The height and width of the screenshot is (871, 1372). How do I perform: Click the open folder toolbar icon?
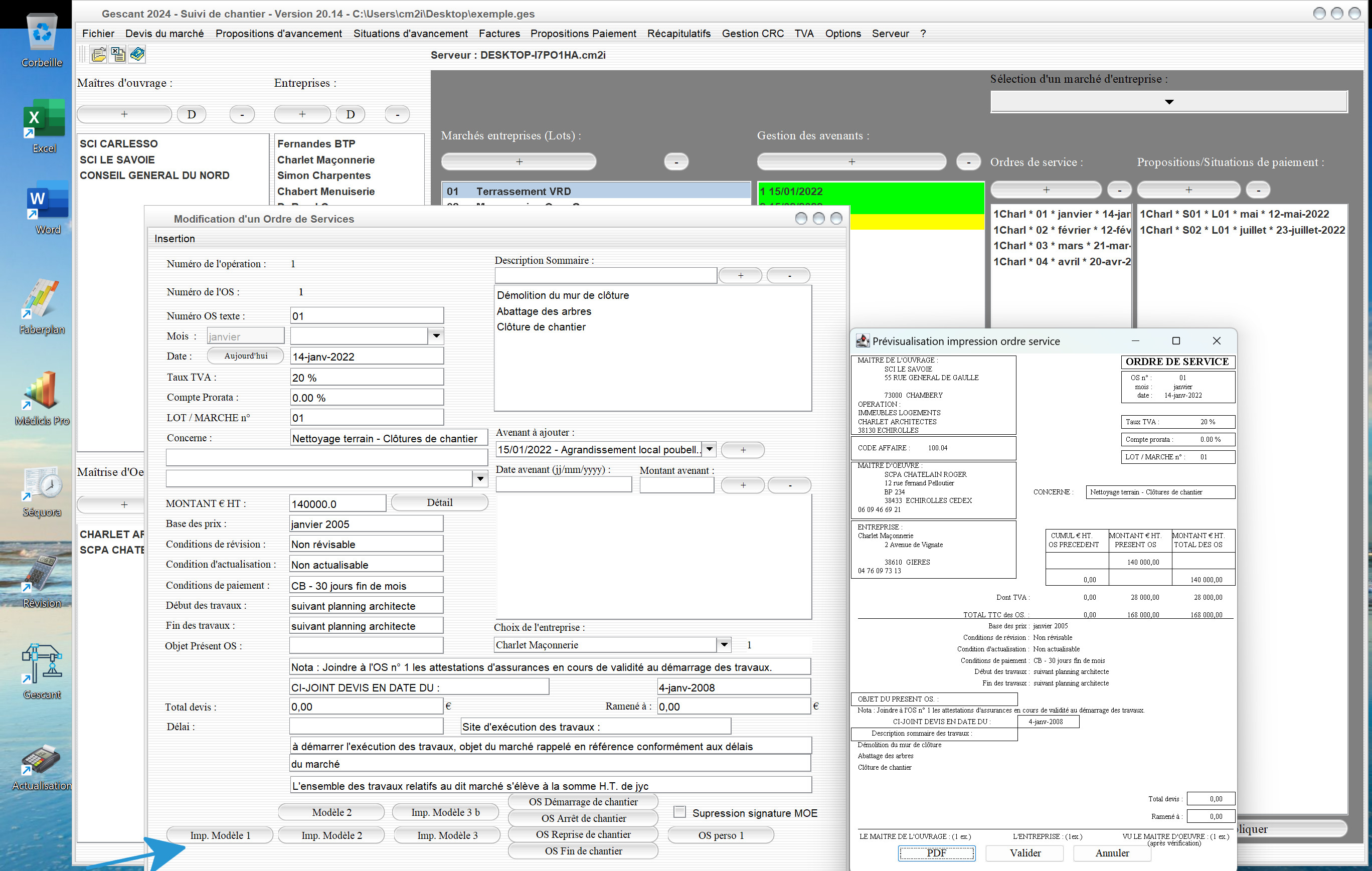pos(99,54)
